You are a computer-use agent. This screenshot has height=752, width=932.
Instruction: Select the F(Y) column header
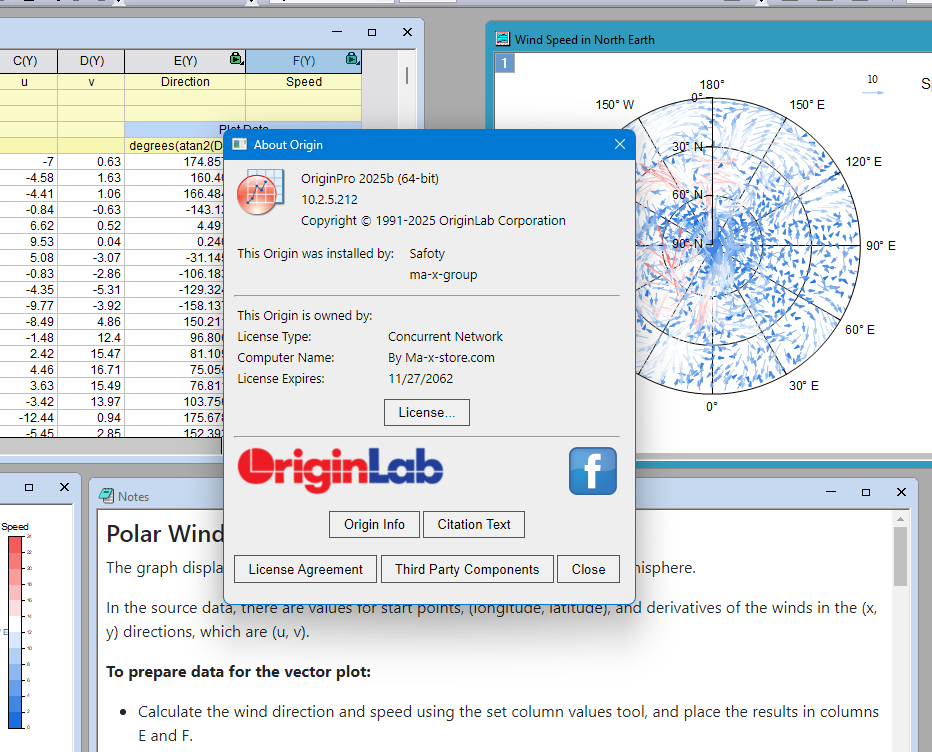tap(304, 61)
